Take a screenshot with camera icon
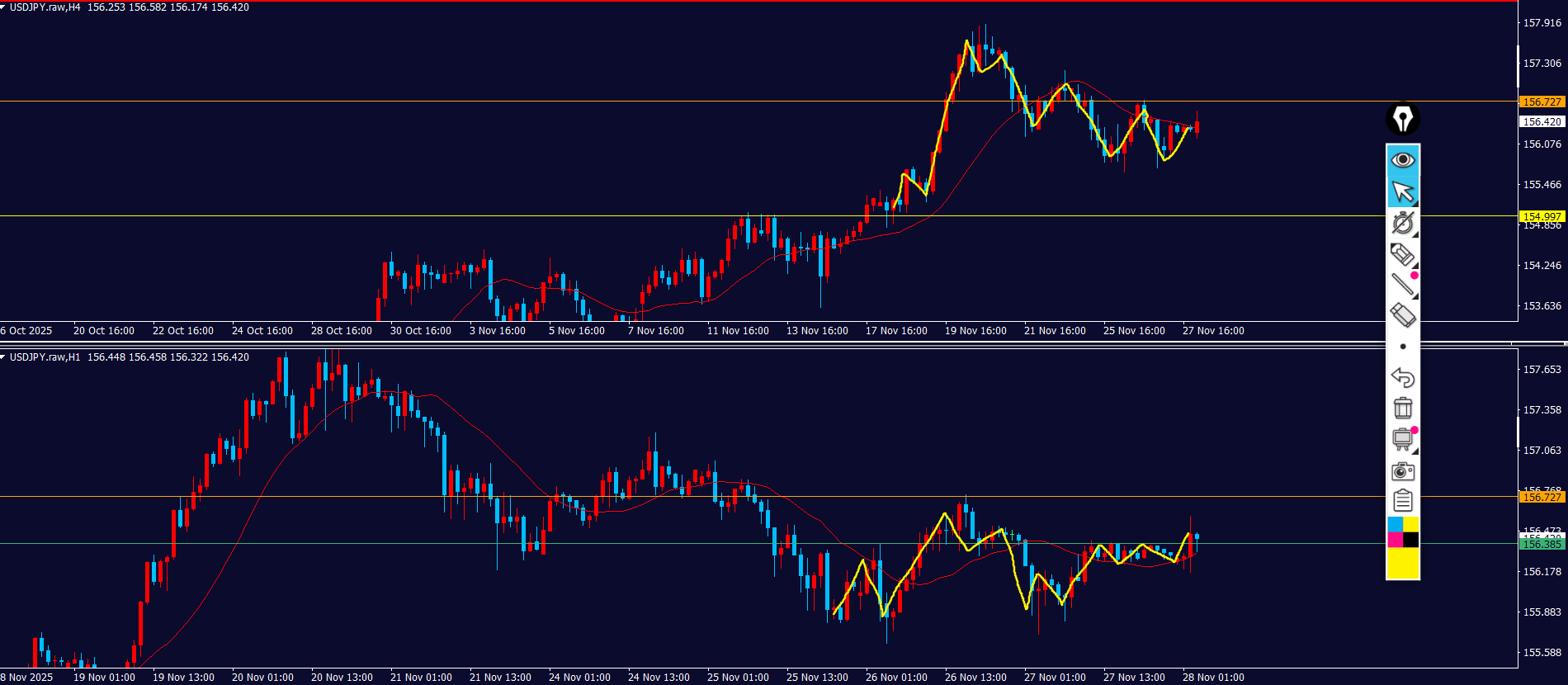1568x685 pixels. 1402,471
